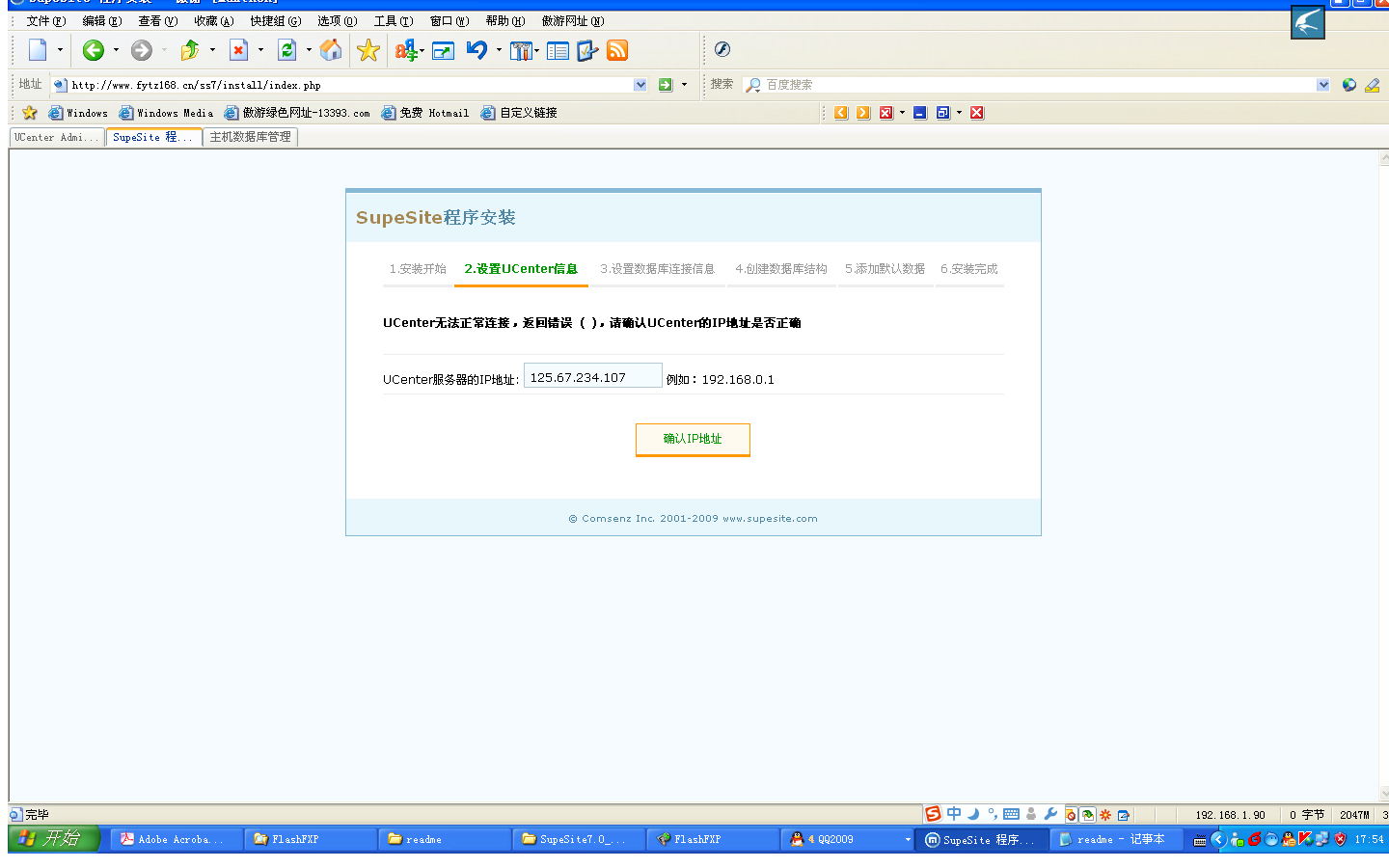Open the 工具(T) menu
Image resolution: width=1389 pixels, height=868 pixels.
coord(394,21)
